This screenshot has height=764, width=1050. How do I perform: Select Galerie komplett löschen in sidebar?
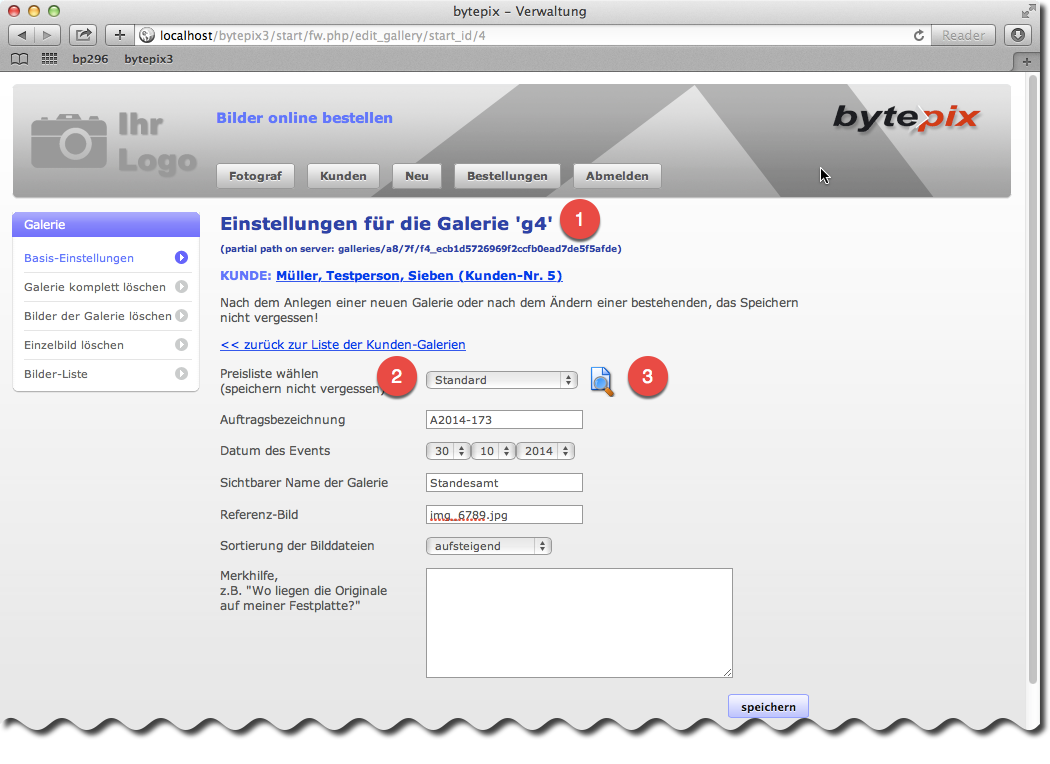click(x=95, y=287)
